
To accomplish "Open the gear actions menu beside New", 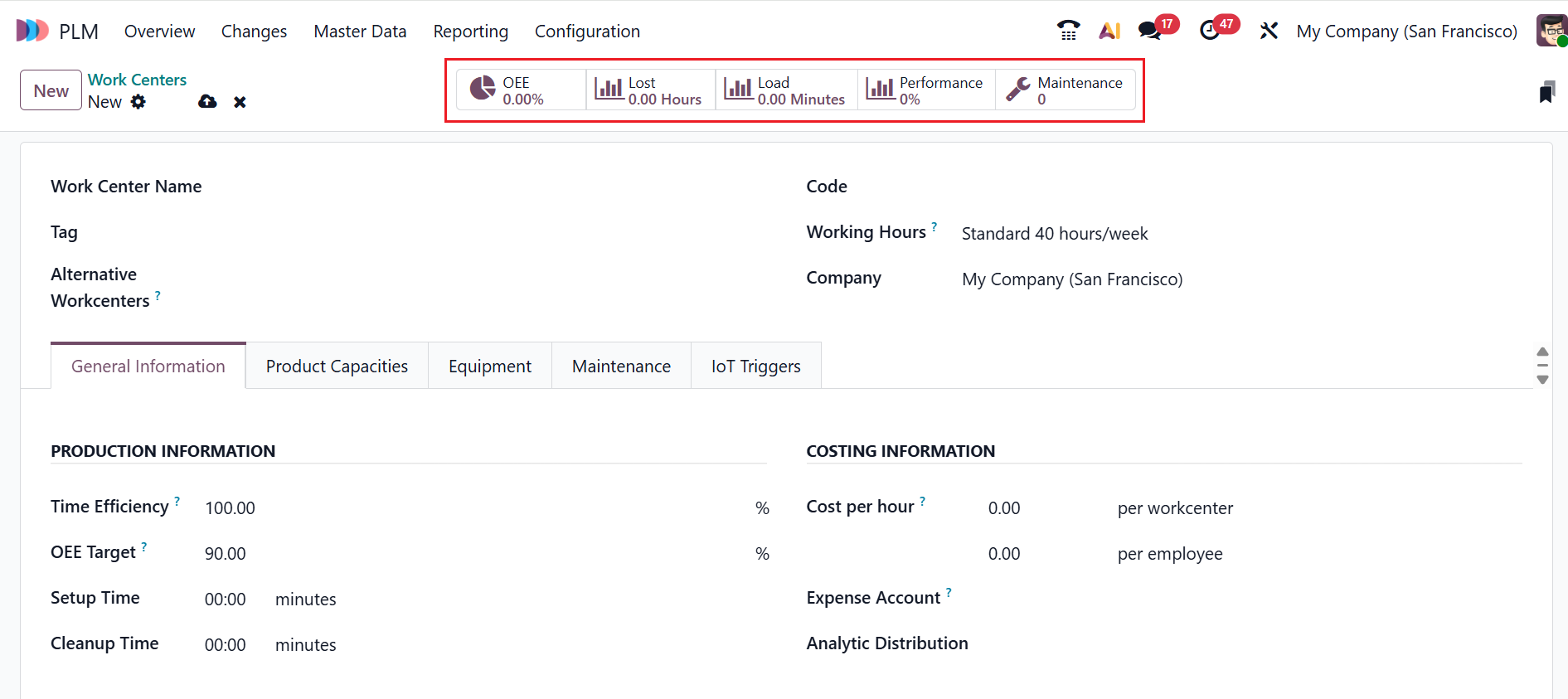I will (x=138, y=102).
